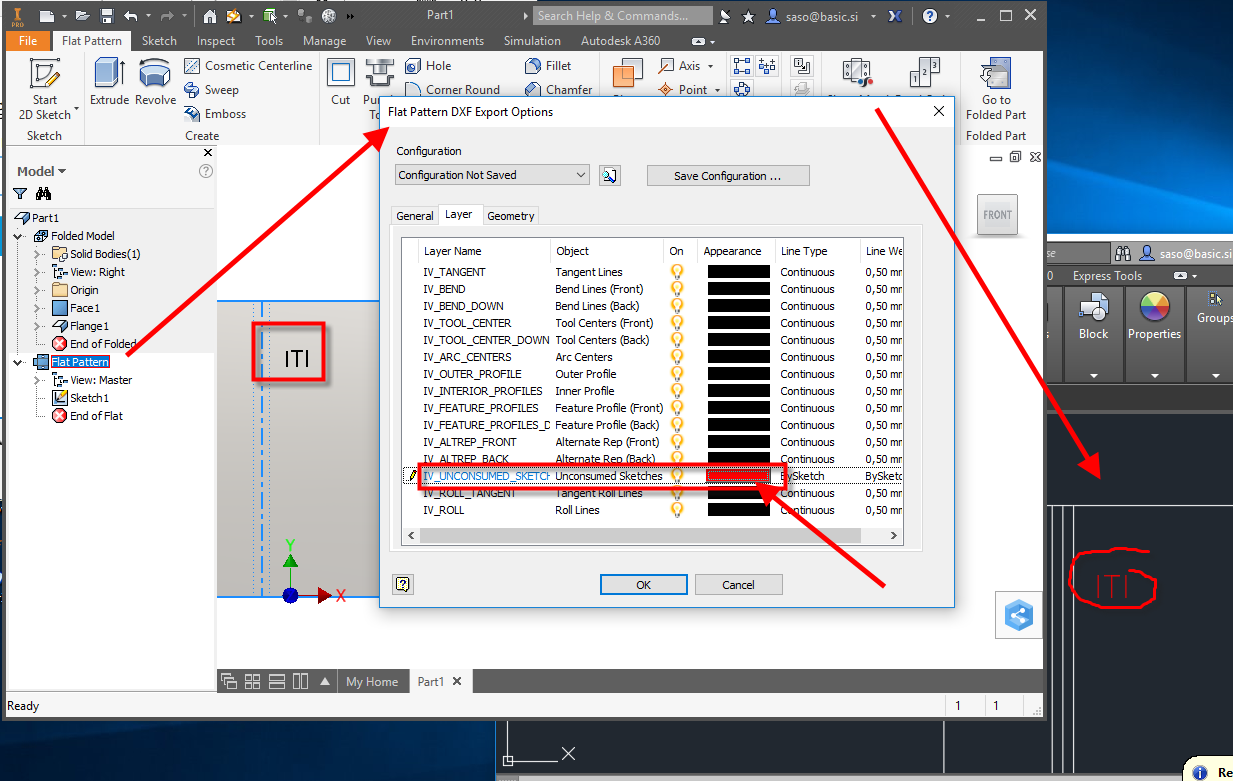Choose the Emboss tool

215,114
